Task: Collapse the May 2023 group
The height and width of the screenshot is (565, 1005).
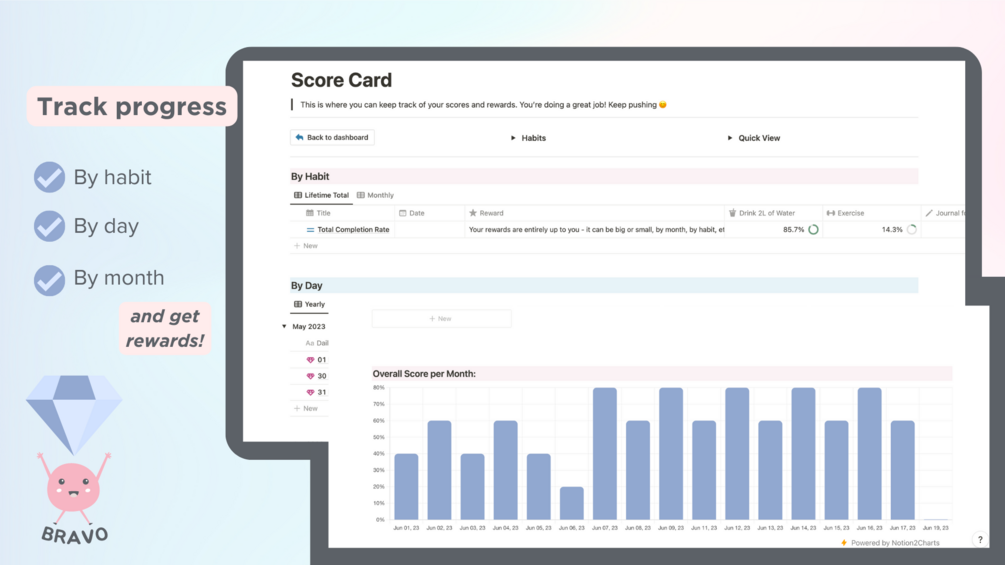Action: 285,326
